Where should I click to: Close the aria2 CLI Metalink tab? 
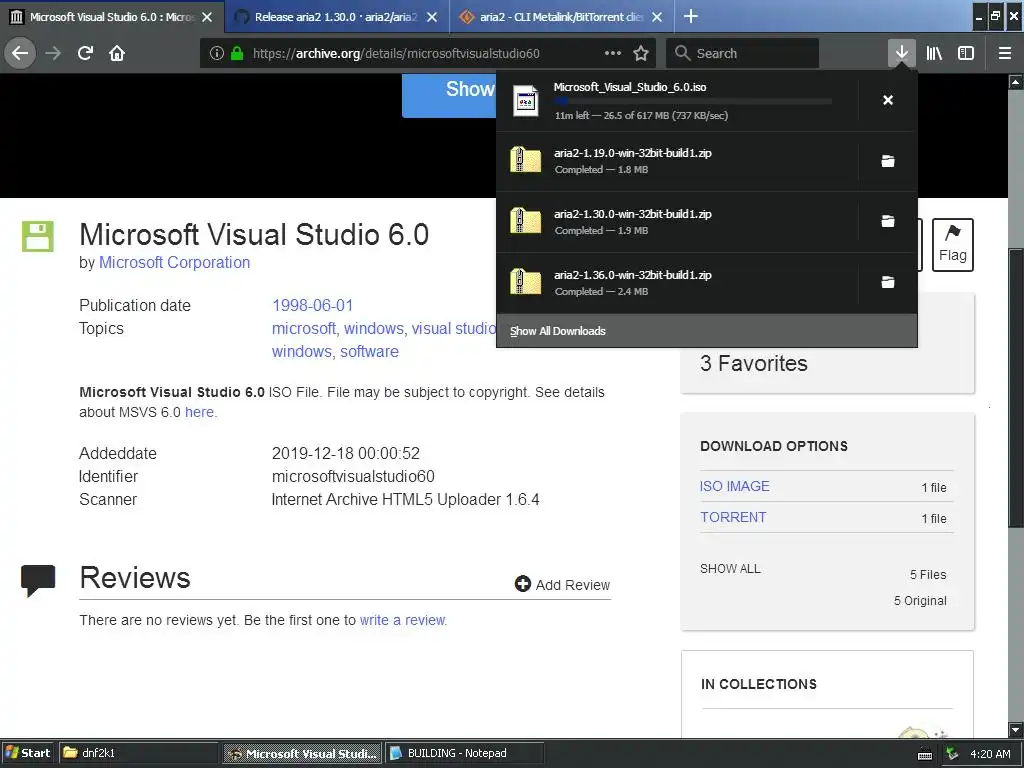[657, 17]
